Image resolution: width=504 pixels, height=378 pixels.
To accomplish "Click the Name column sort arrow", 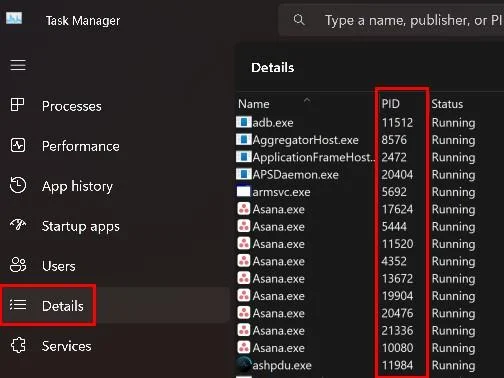I will [x=307, y=99].
